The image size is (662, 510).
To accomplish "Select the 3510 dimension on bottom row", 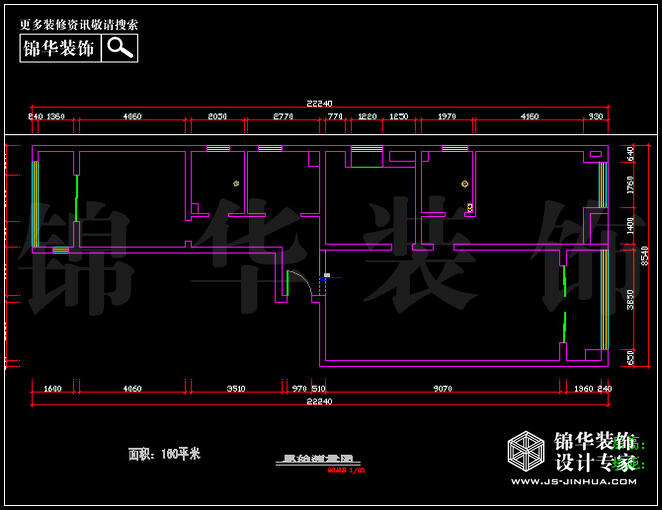I will (x=236, y=387).
